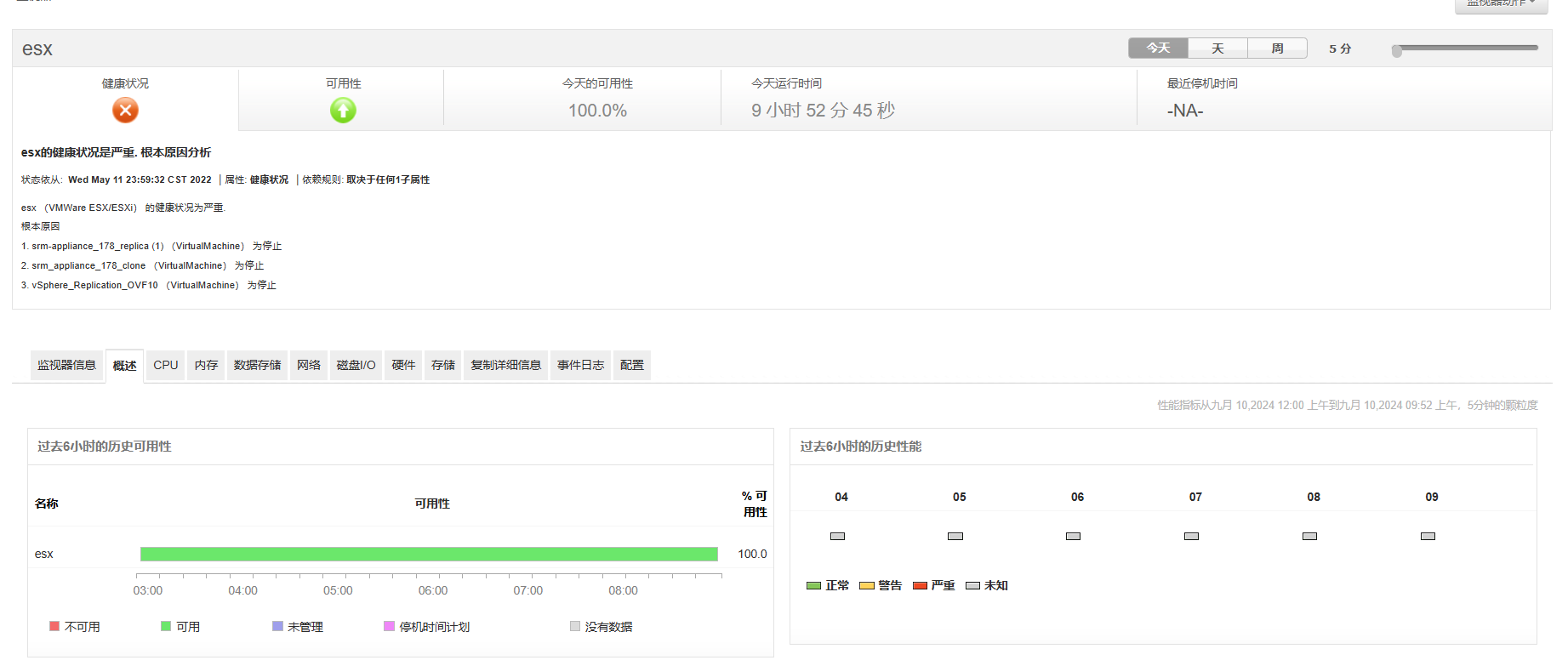Viewport: 1568px width, 666px height.
Task: Click the 5 分 granularity slider handle
Action: 1397,51
